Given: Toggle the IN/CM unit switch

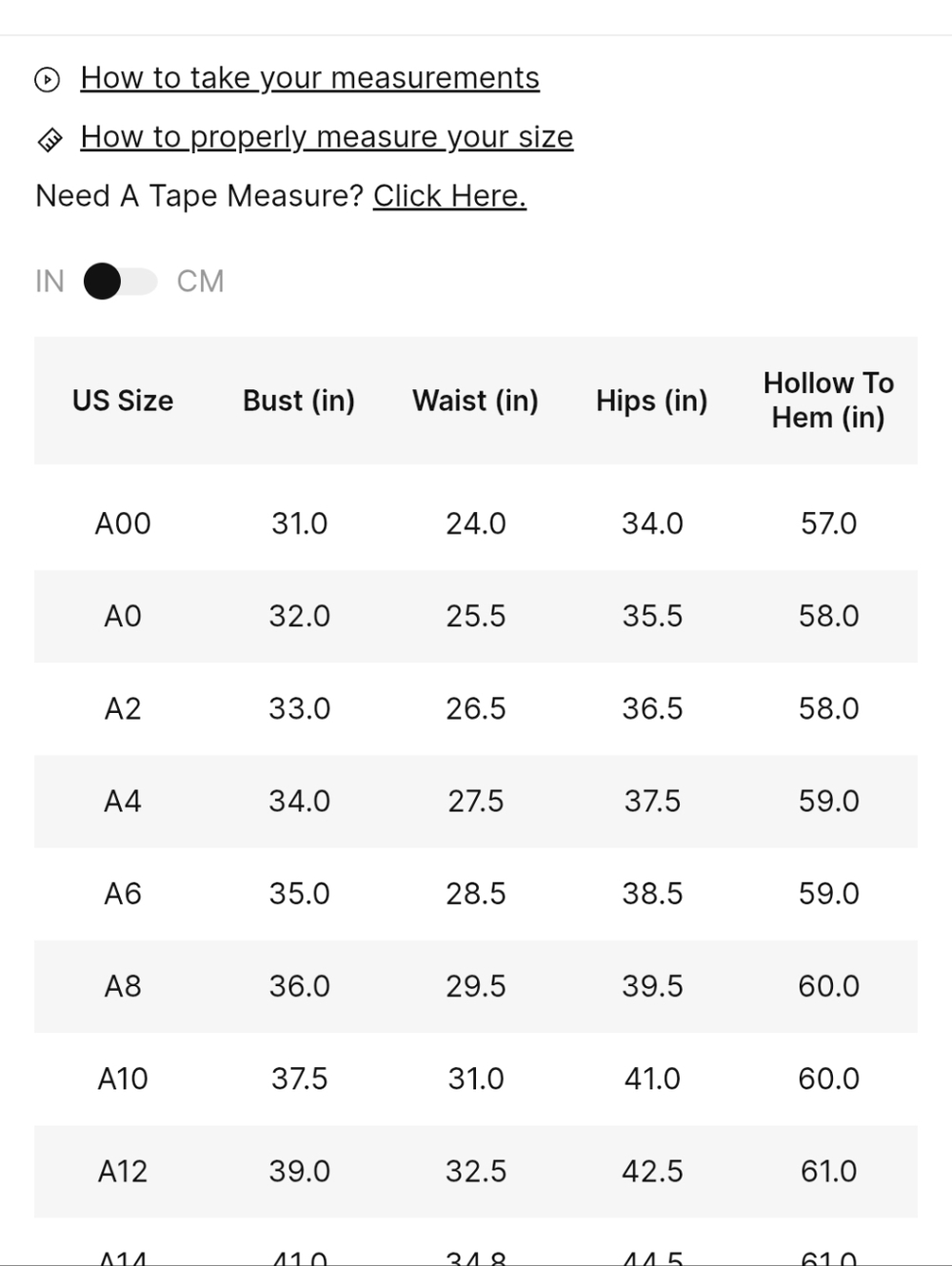Looking at the screenshot, I should click(x=120, y=282).
